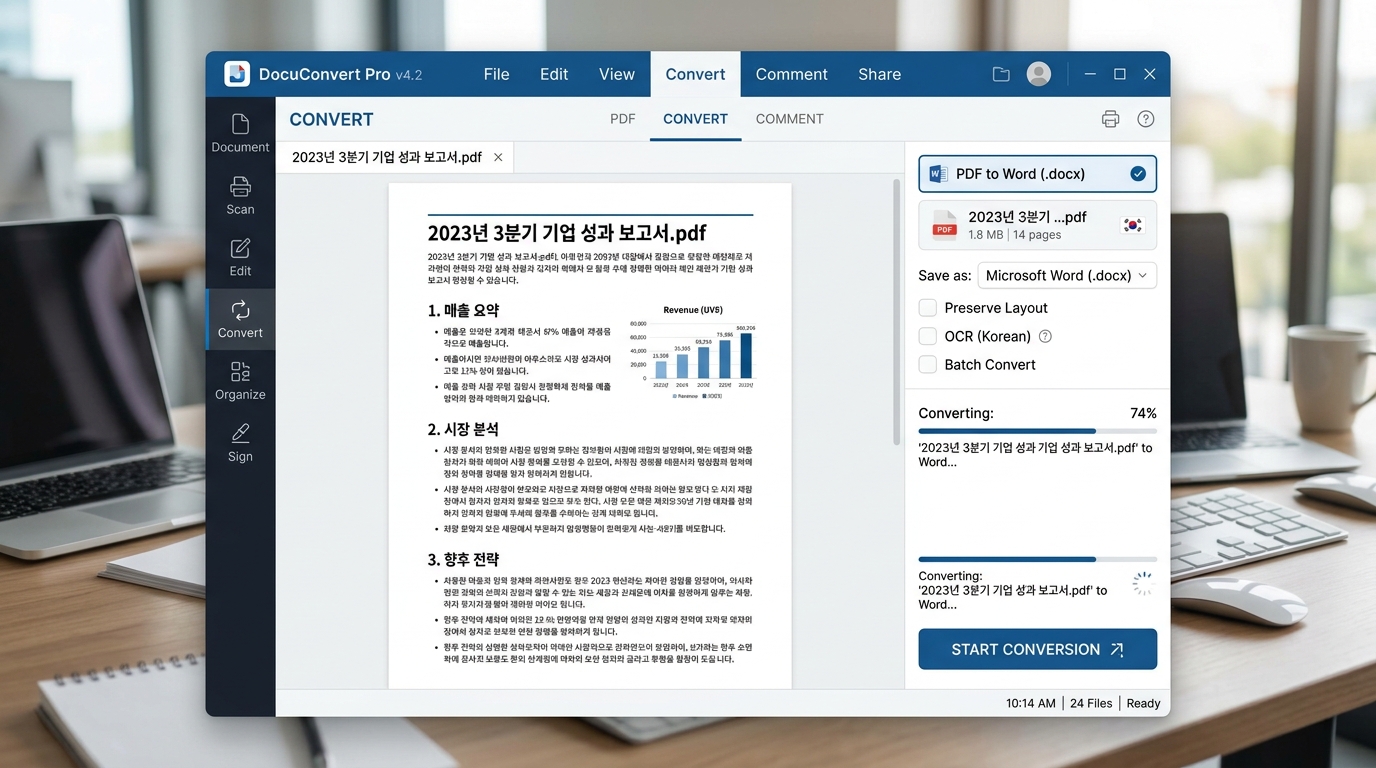Open the Document sidebar panel
The image size is (1376, 768).
tap(240, 134)
